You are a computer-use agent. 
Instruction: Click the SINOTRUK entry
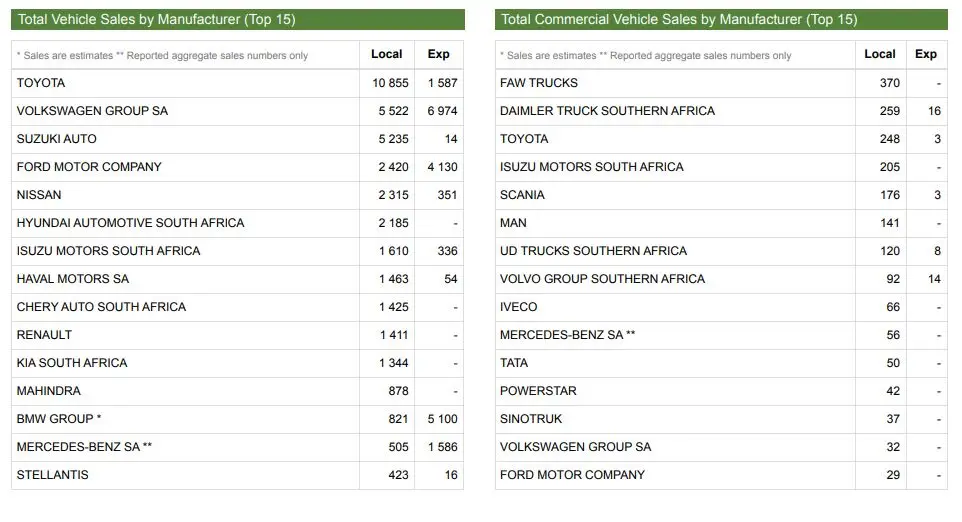[x=531, y=419]
